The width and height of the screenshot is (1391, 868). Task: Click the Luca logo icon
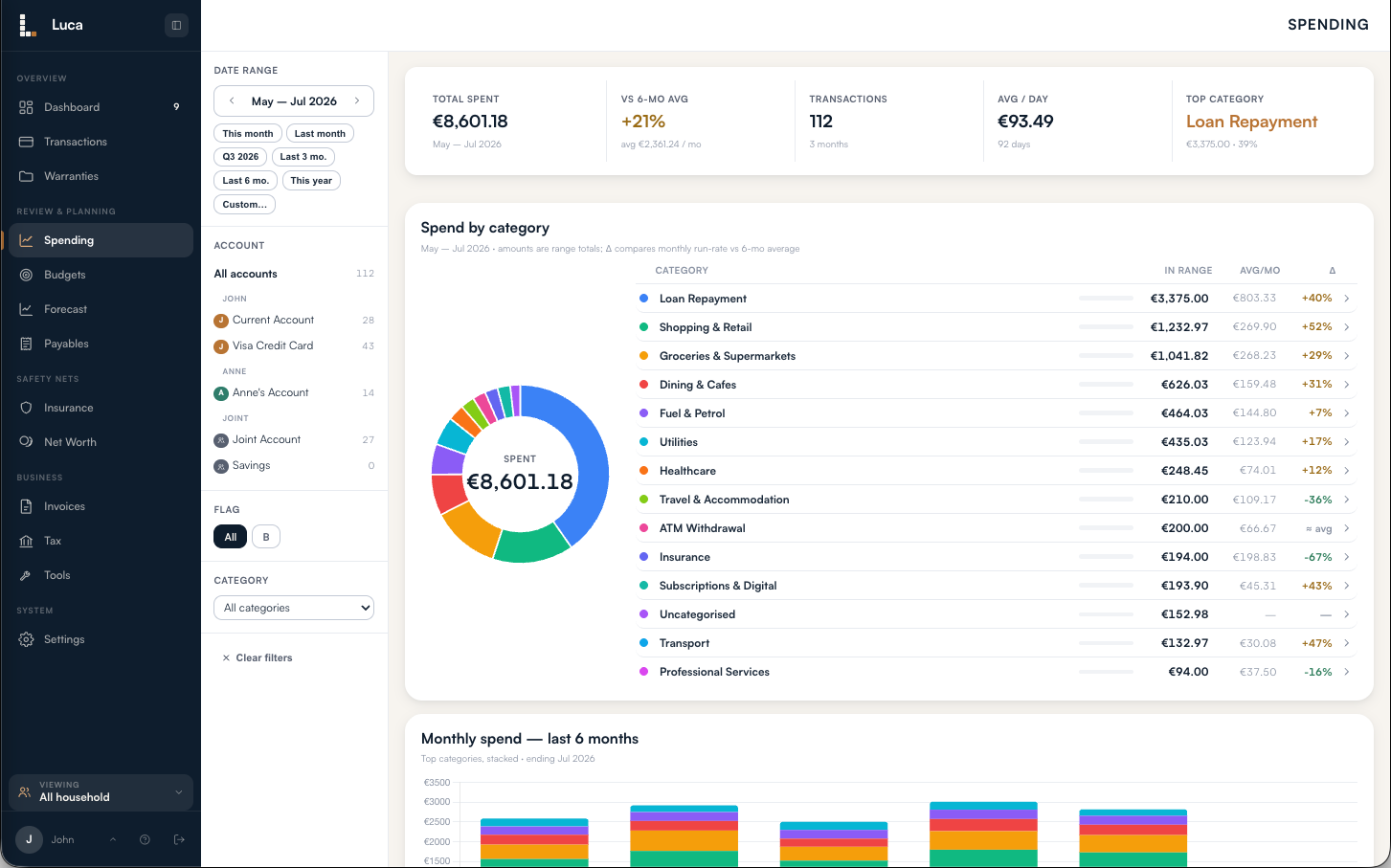[x=28, y=25]
